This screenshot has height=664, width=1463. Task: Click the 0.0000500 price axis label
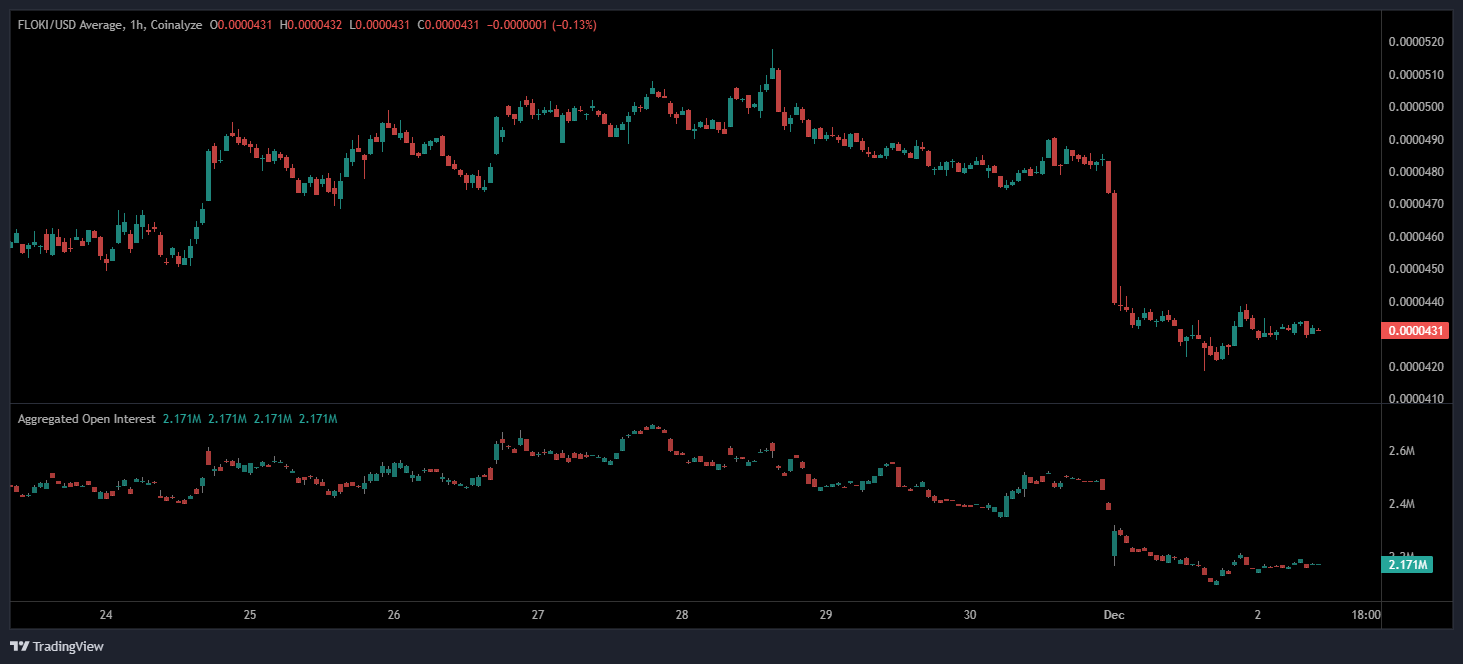pyautogui.click(x=1416, y=107)
